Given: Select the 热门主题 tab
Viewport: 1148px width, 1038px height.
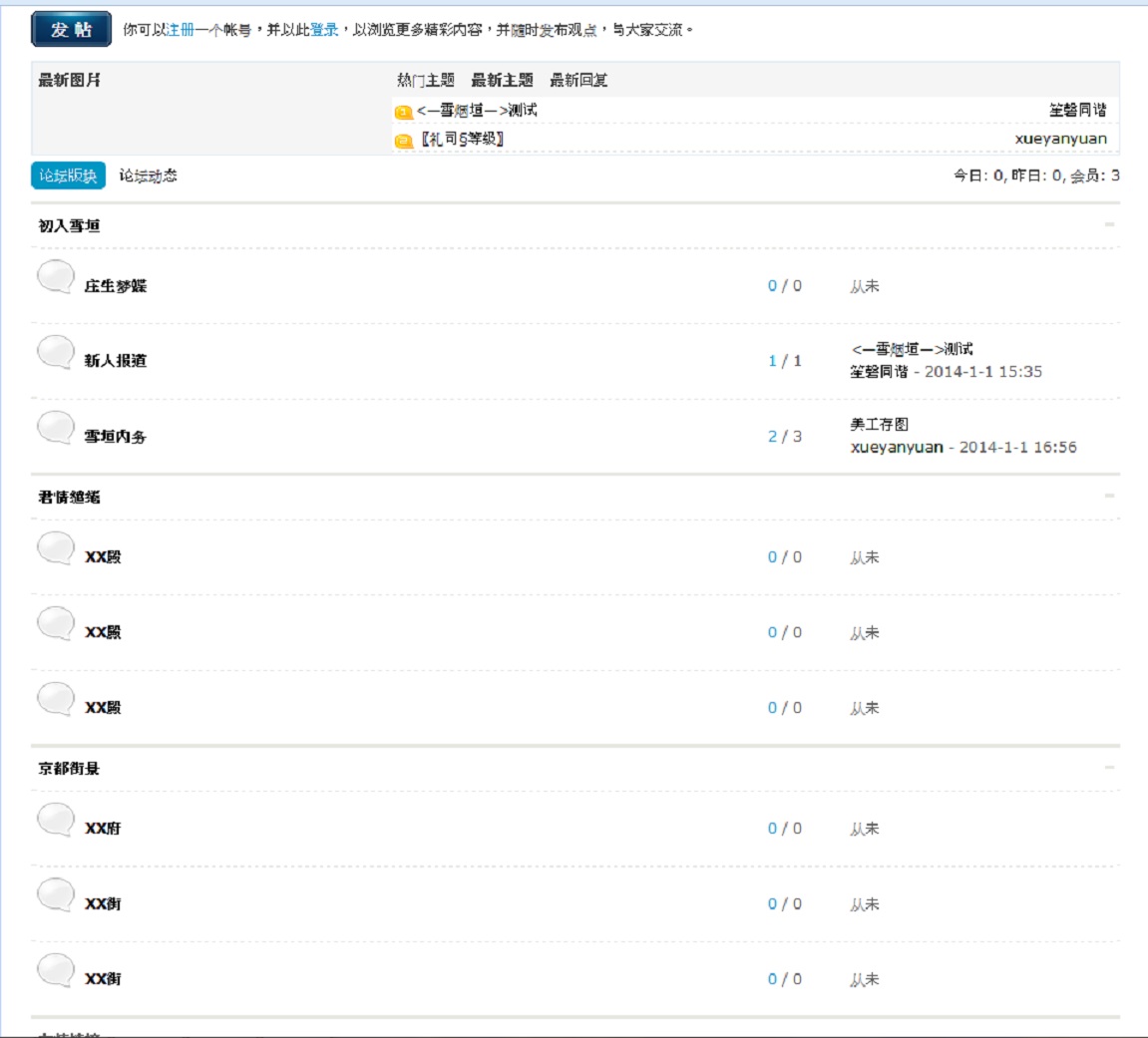Looking at the screenshot, I should click(426, 80).
